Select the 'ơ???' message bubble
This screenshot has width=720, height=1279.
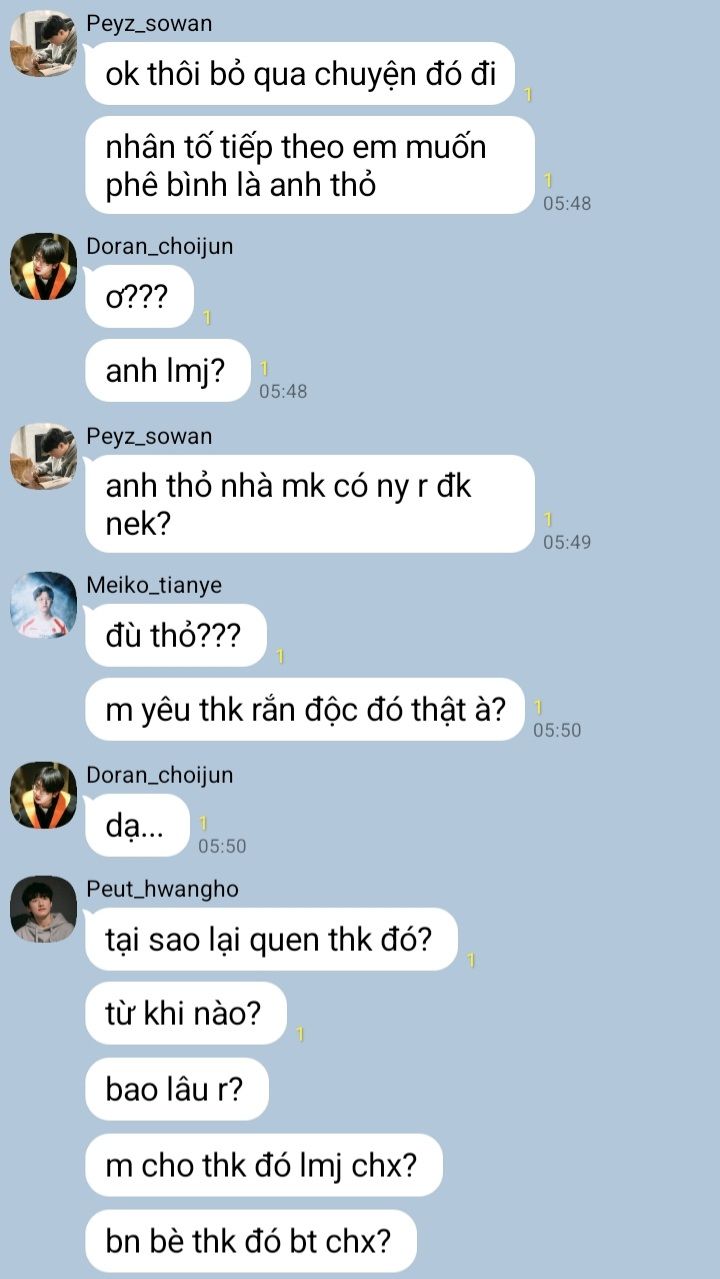click(139, 297)
